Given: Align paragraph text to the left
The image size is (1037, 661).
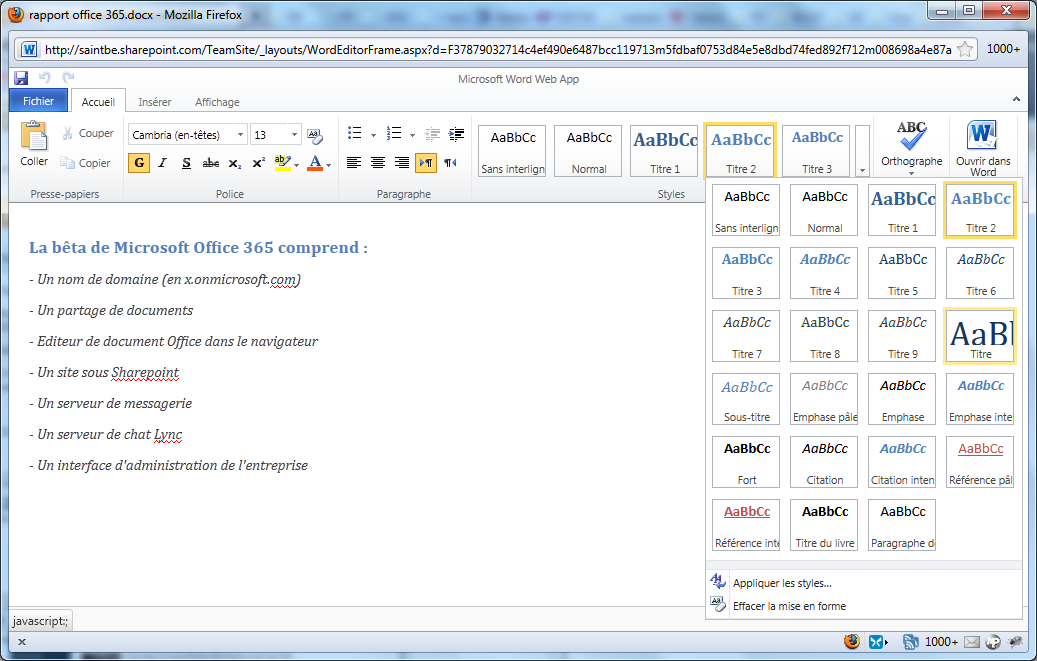Looking at the screenshot, I should [354, 163].
